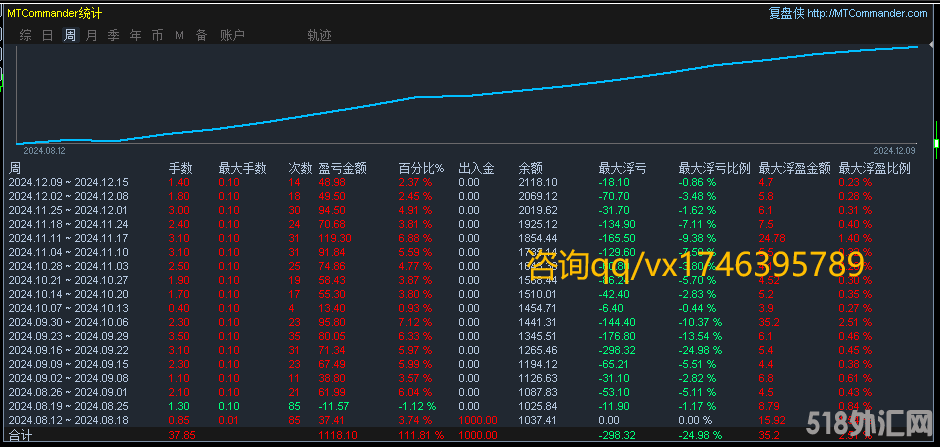The height and width of the screenshot is (447, 940).
Task: Click the 盈亏金额 column header
Action: pyautogui.click(x=342, y=168)
